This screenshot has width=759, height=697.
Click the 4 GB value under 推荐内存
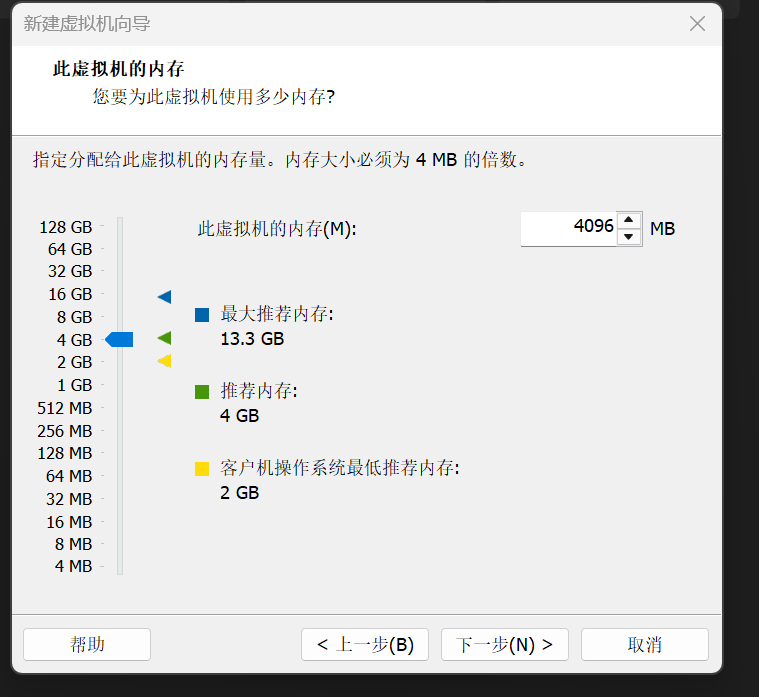tap(240, 416)
